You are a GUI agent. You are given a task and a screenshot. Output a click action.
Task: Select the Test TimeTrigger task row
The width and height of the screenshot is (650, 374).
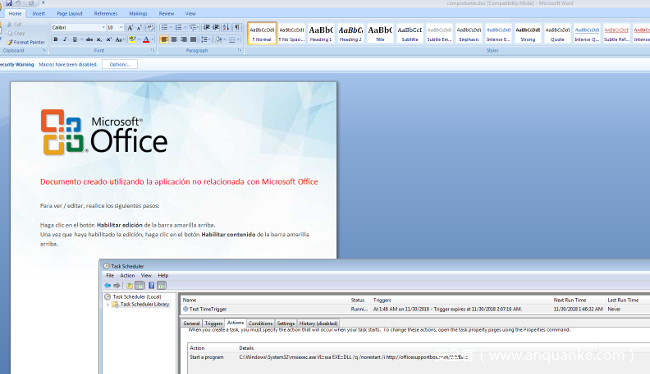(415, 309)
